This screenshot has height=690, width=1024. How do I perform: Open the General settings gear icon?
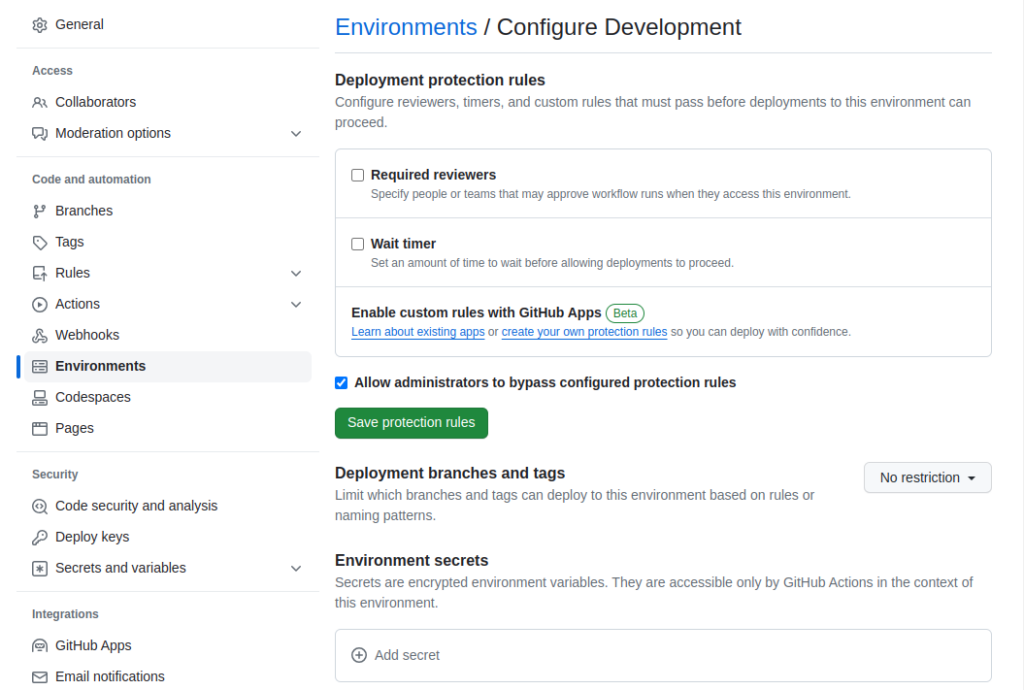39,24
